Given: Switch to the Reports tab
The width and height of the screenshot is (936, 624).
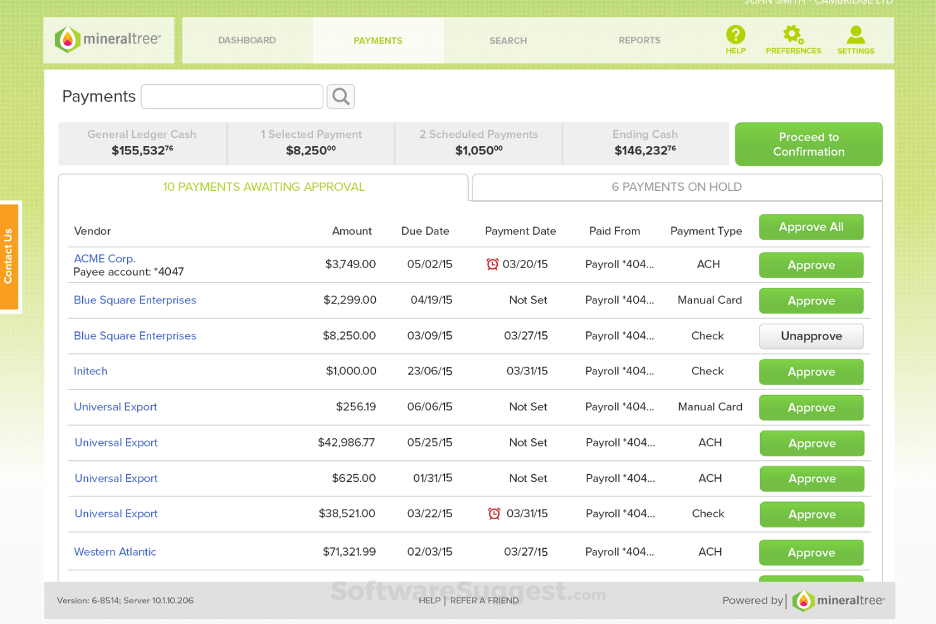Looking at the screenshot, I should [x=639, y=40].
